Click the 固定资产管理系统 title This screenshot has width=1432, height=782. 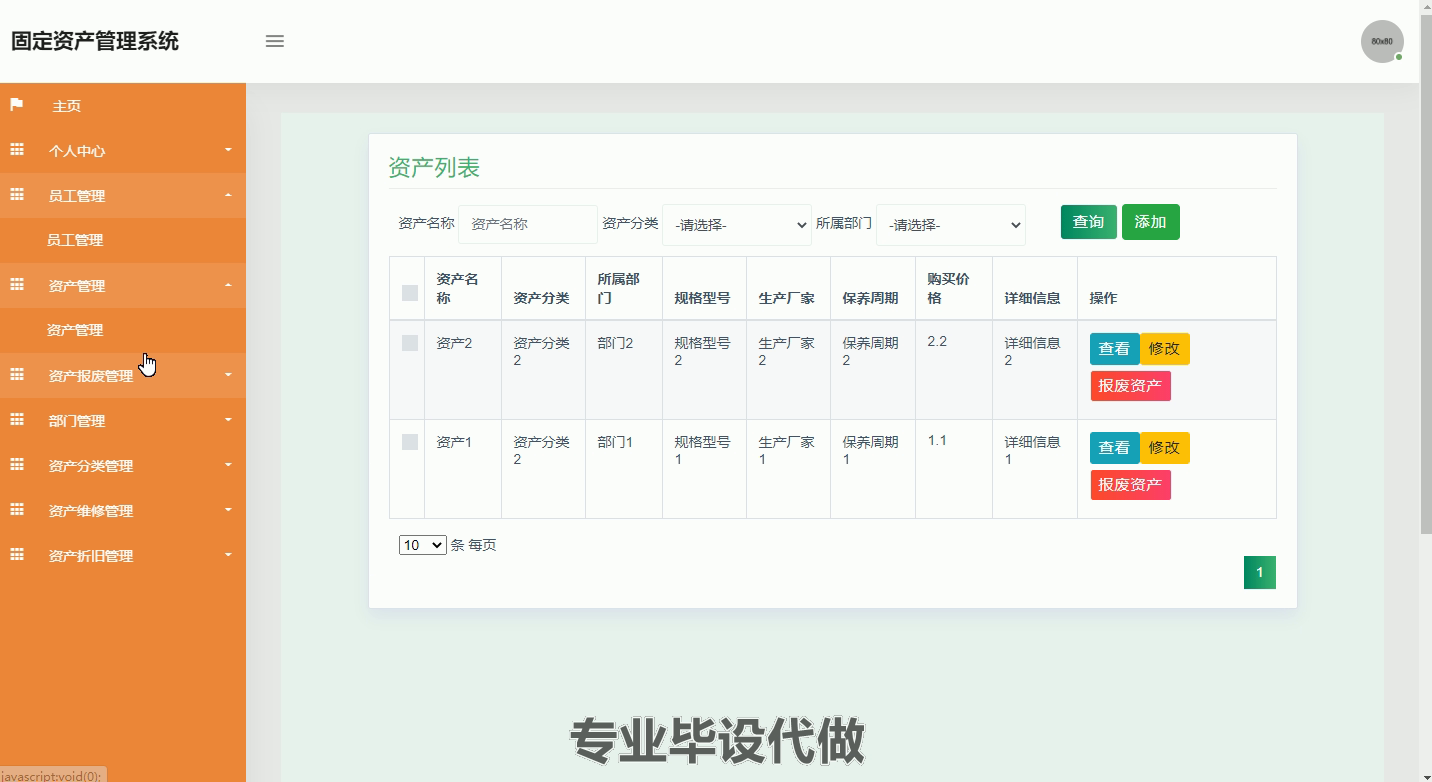(x=95, y=41)
